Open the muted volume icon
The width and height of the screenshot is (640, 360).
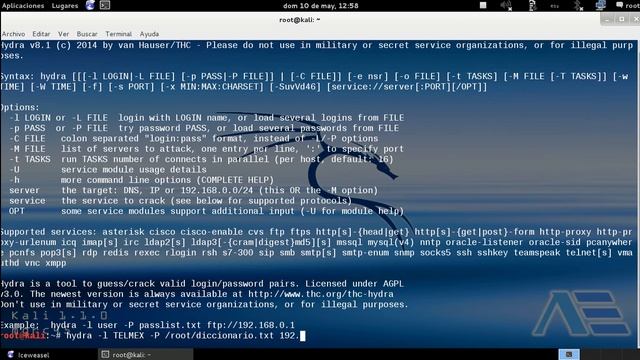click(x=506, y=5)
